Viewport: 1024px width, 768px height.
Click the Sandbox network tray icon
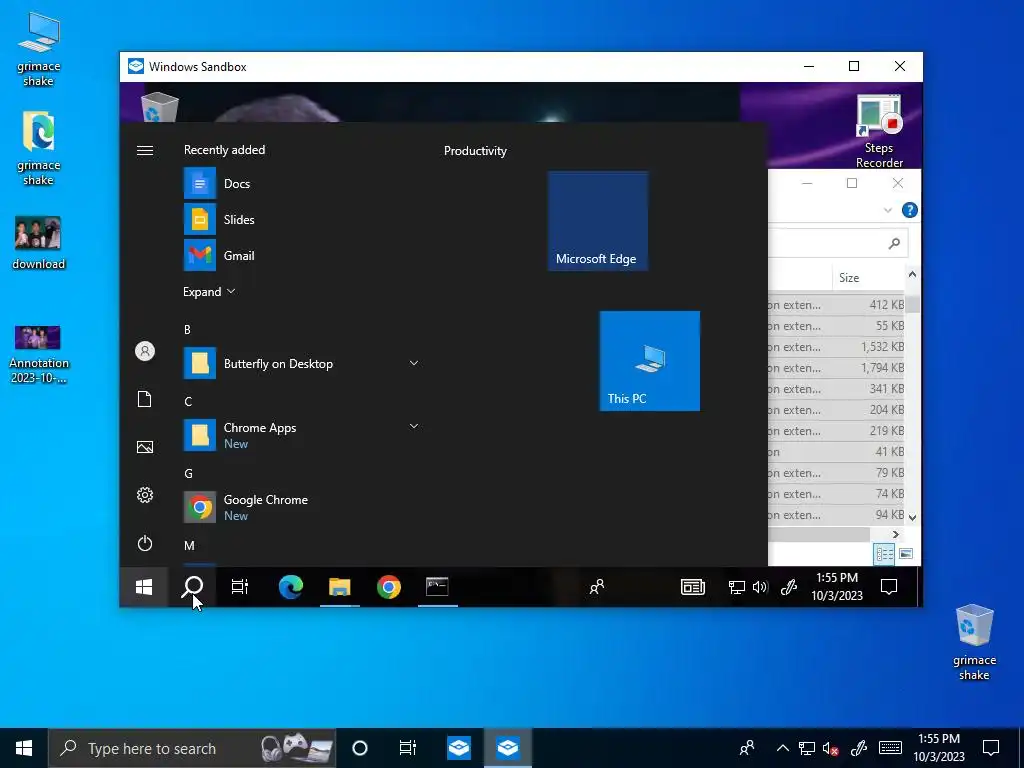(737, 587)
